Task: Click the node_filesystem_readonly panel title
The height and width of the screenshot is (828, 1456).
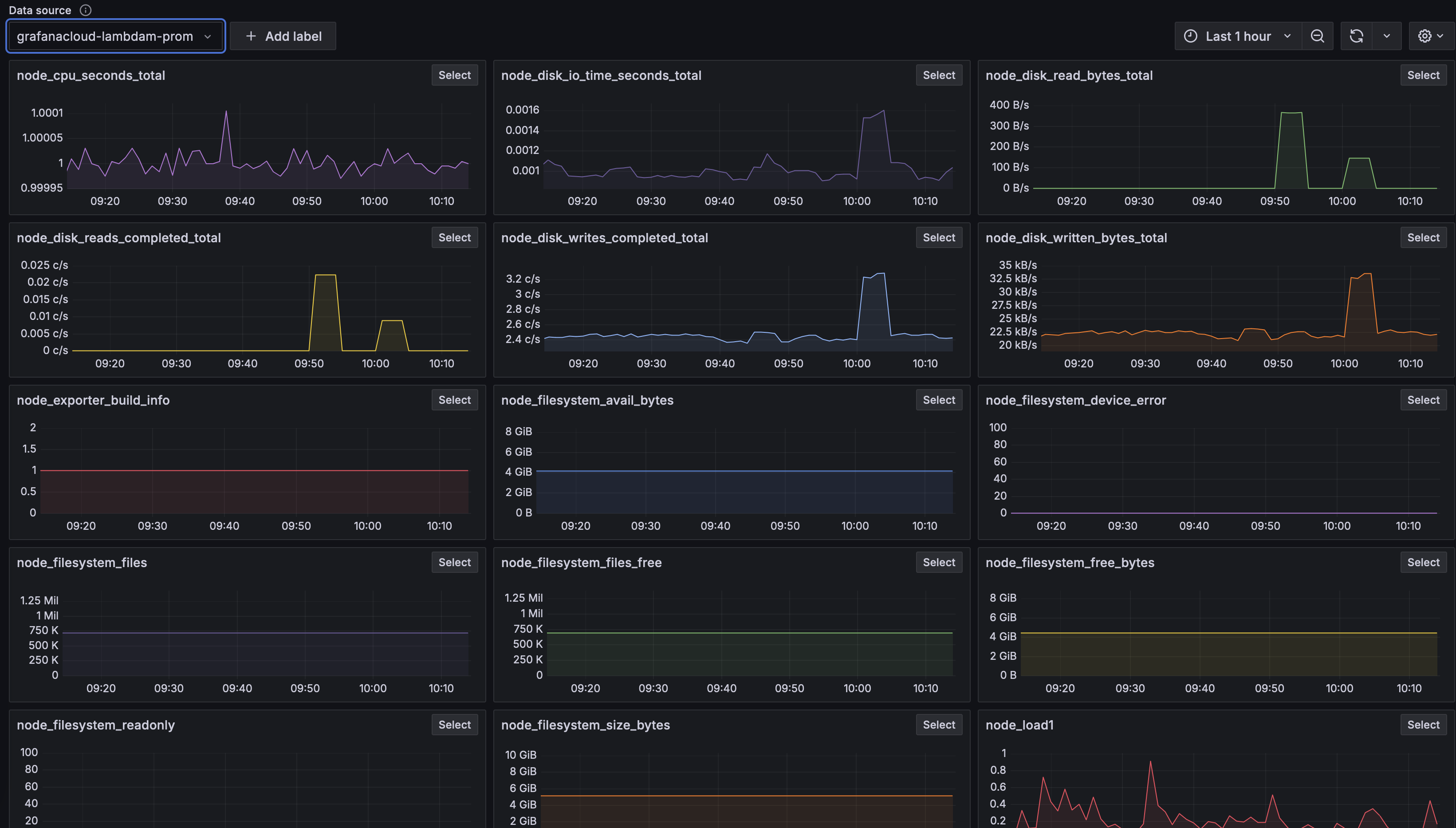Action: [95, 725]
